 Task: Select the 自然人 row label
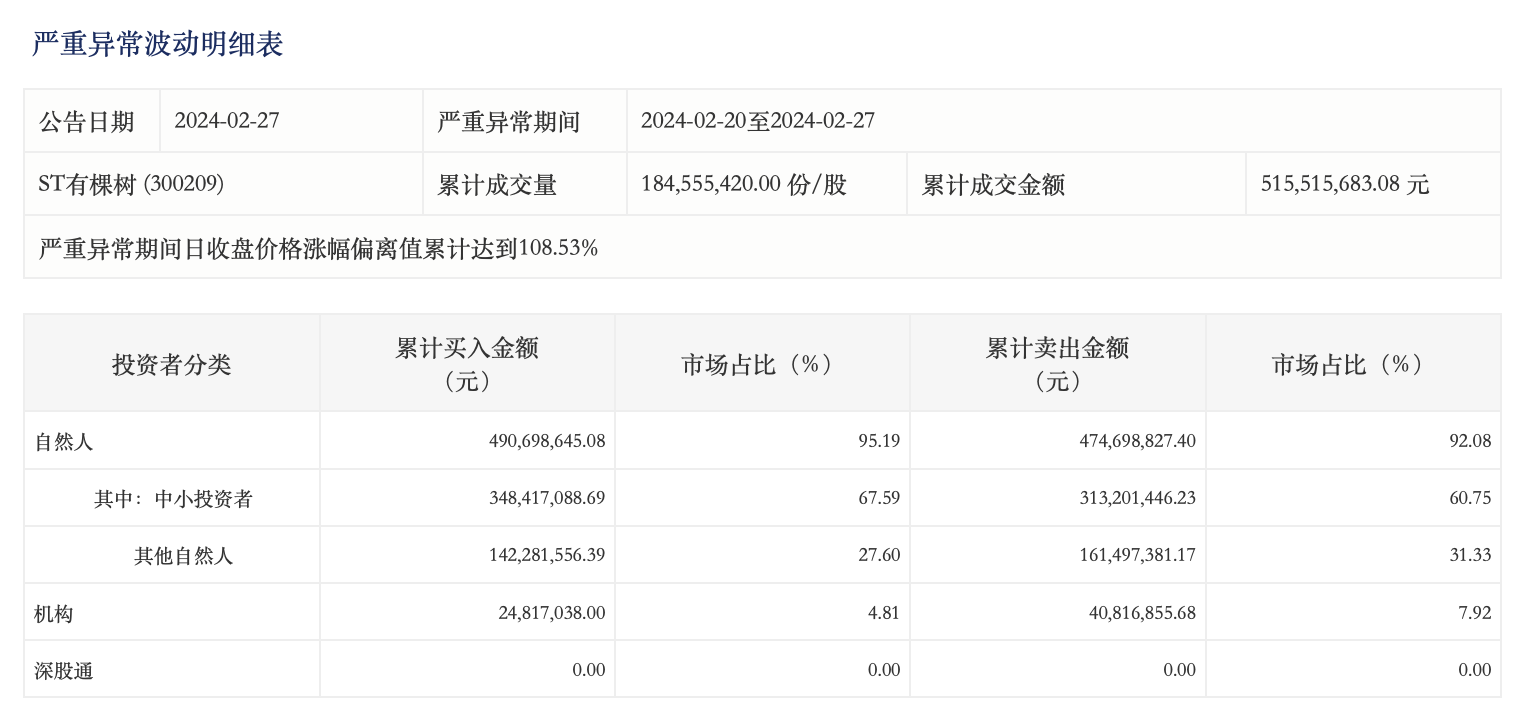(x=64, y=441)
